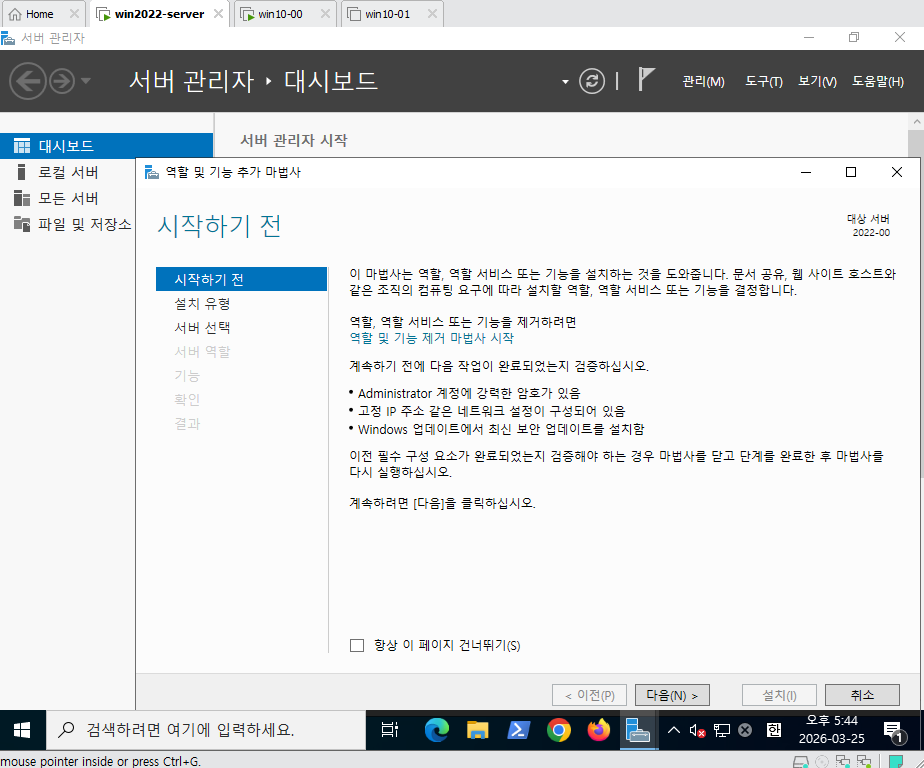
Task: Click the Server Manager title bar icon
Action: coord(8,38)
